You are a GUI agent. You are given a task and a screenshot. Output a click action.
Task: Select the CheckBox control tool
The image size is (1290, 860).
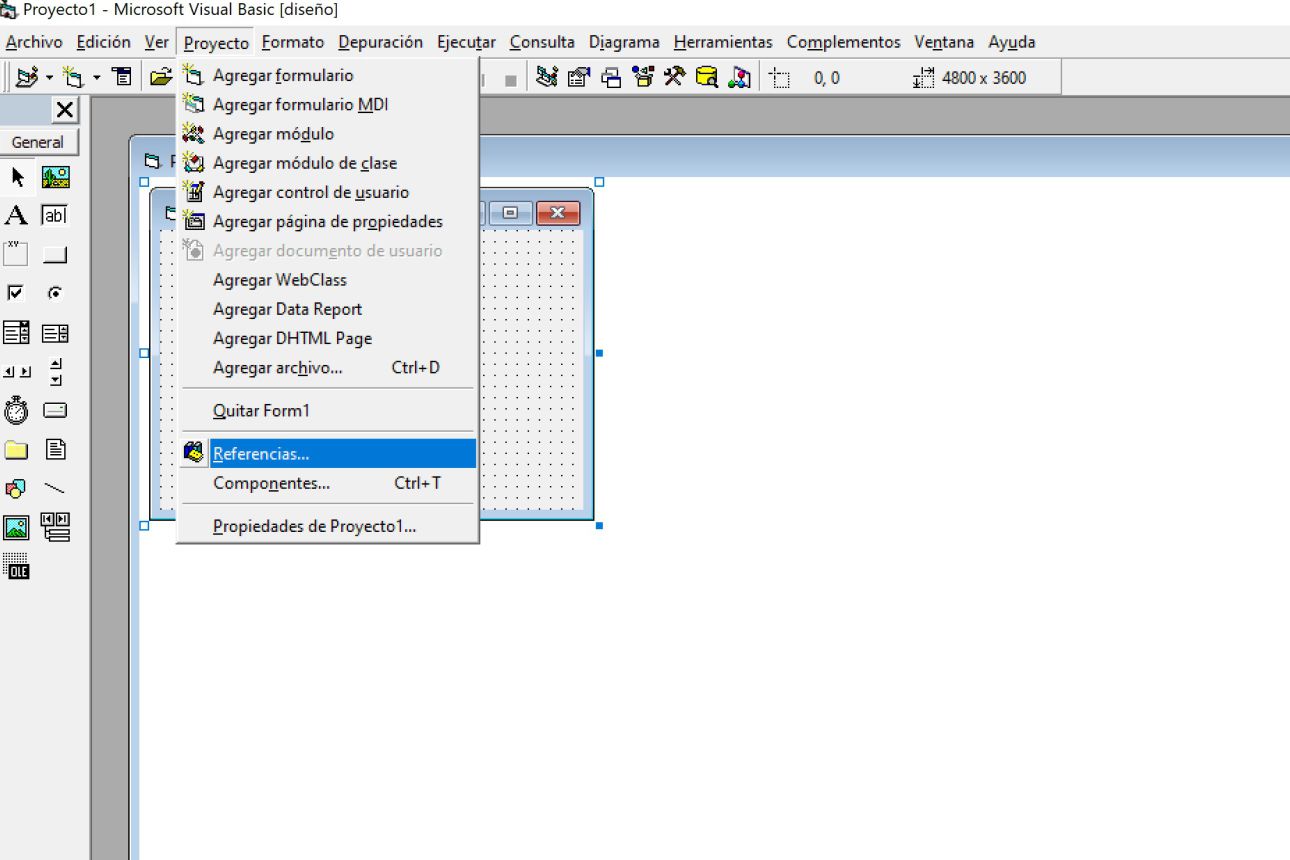[17, 293]
